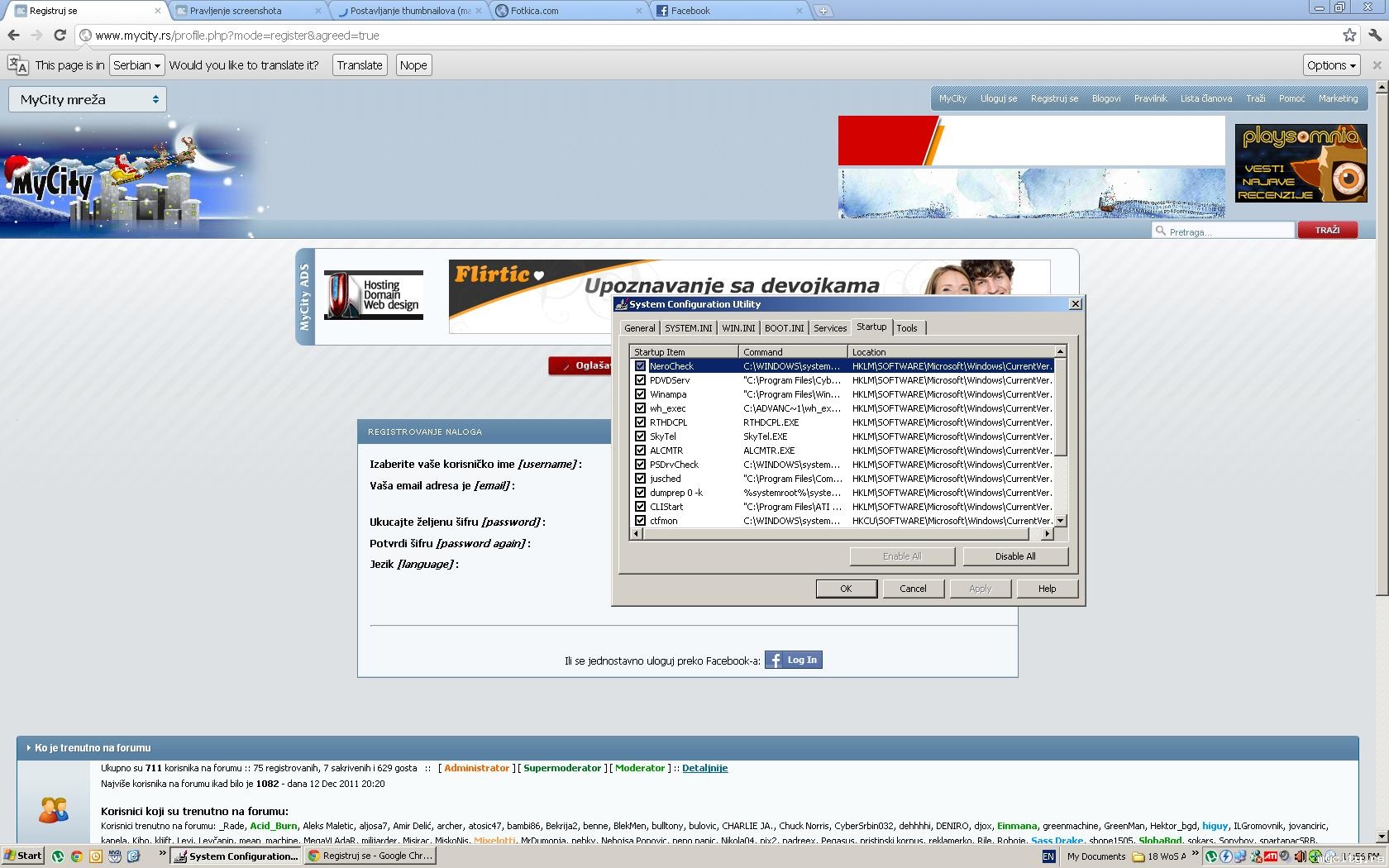1389x868 pixels.
Task: Switch to the General tab
Action: pyautogui.click(x=639, y=328)
